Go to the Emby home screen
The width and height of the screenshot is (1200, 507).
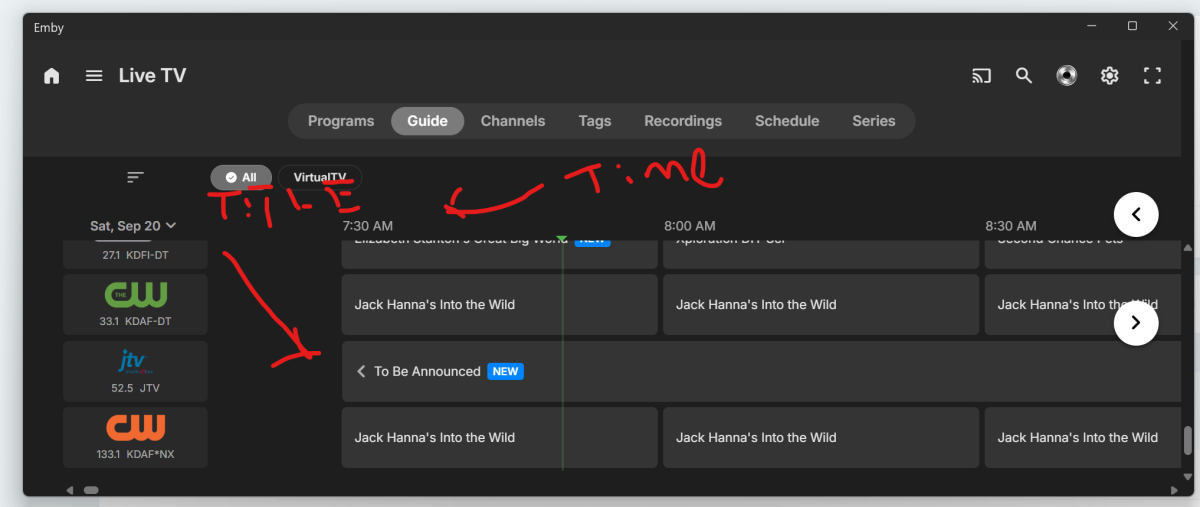[x=52, y=76]
